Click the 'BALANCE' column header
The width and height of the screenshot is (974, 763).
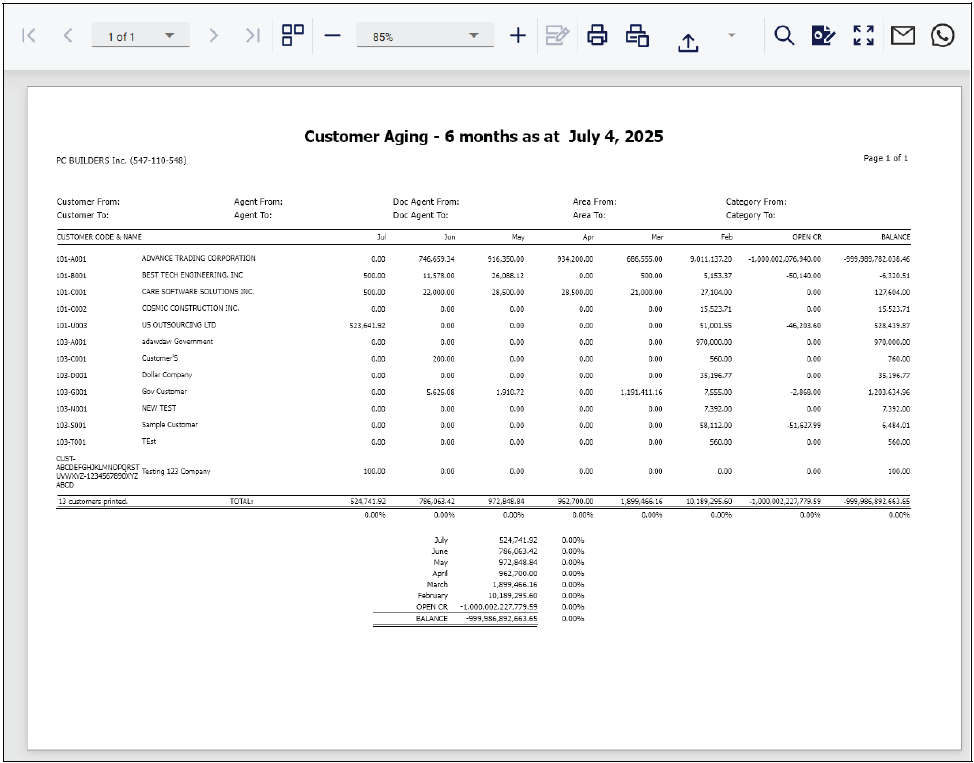point(895,237)
